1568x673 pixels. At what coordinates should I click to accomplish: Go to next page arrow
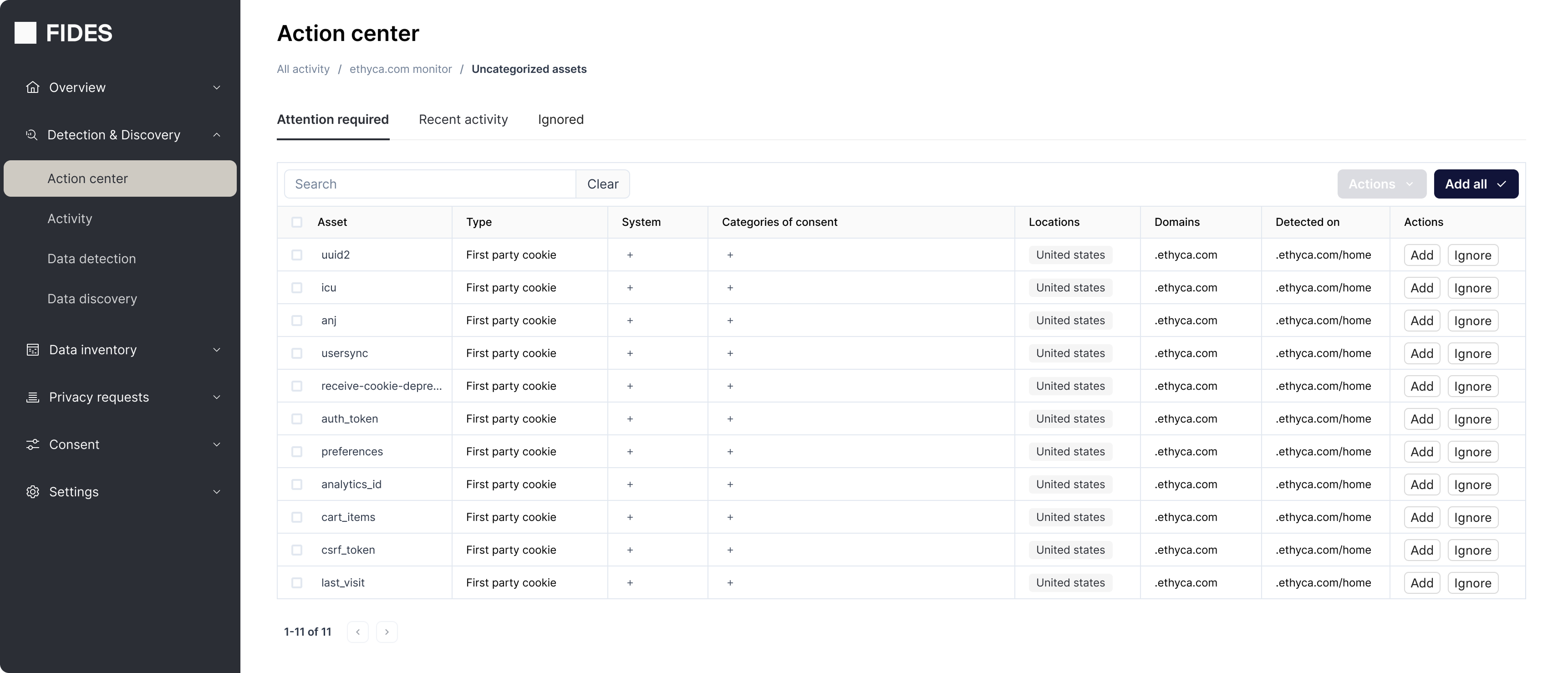click(x=387, y=632)
